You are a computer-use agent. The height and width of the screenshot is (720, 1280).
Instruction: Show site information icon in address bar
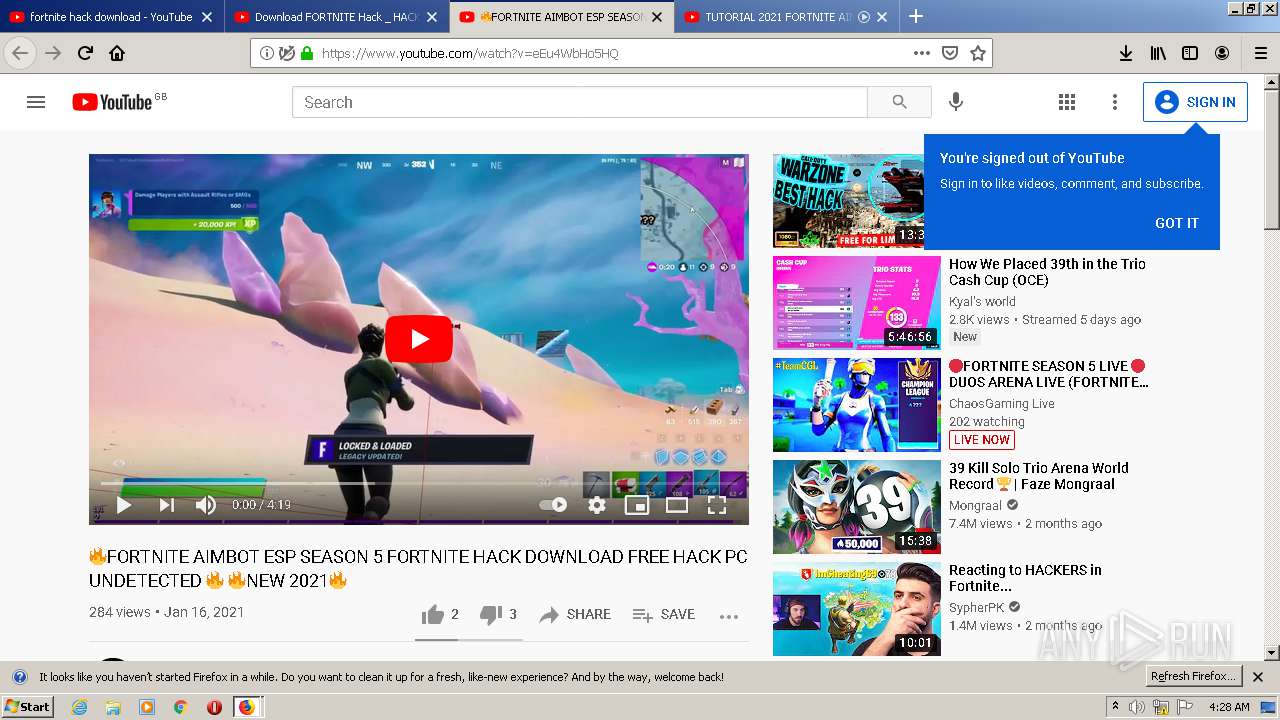(x=267, y=53)
